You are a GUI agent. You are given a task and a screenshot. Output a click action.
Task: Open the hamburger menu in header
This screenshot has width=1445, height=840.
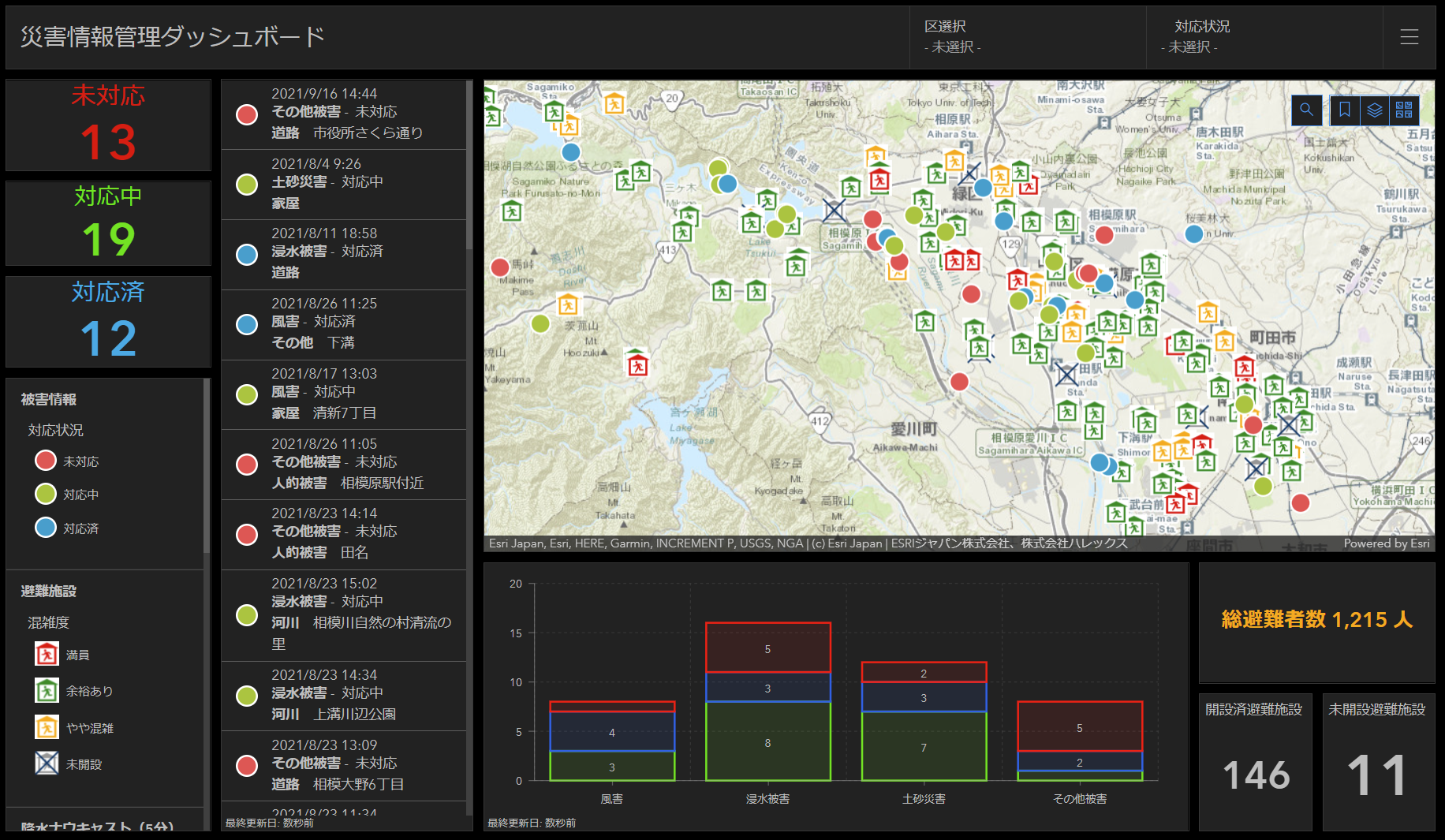click(1409, 37)
